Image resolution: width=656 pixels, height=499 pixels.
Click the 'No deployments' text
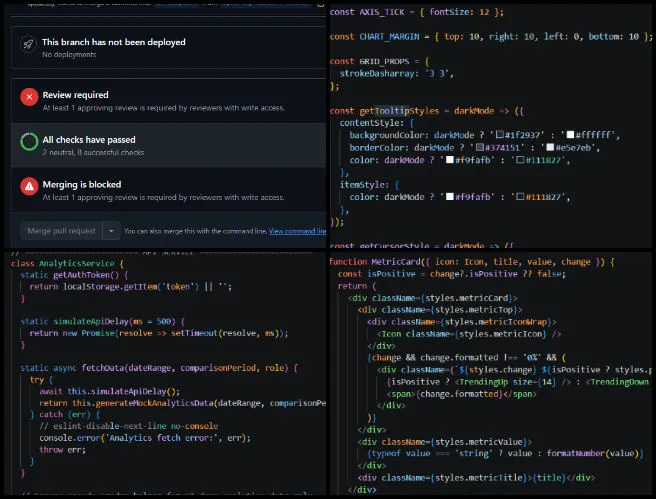click(x=69, y=54)
